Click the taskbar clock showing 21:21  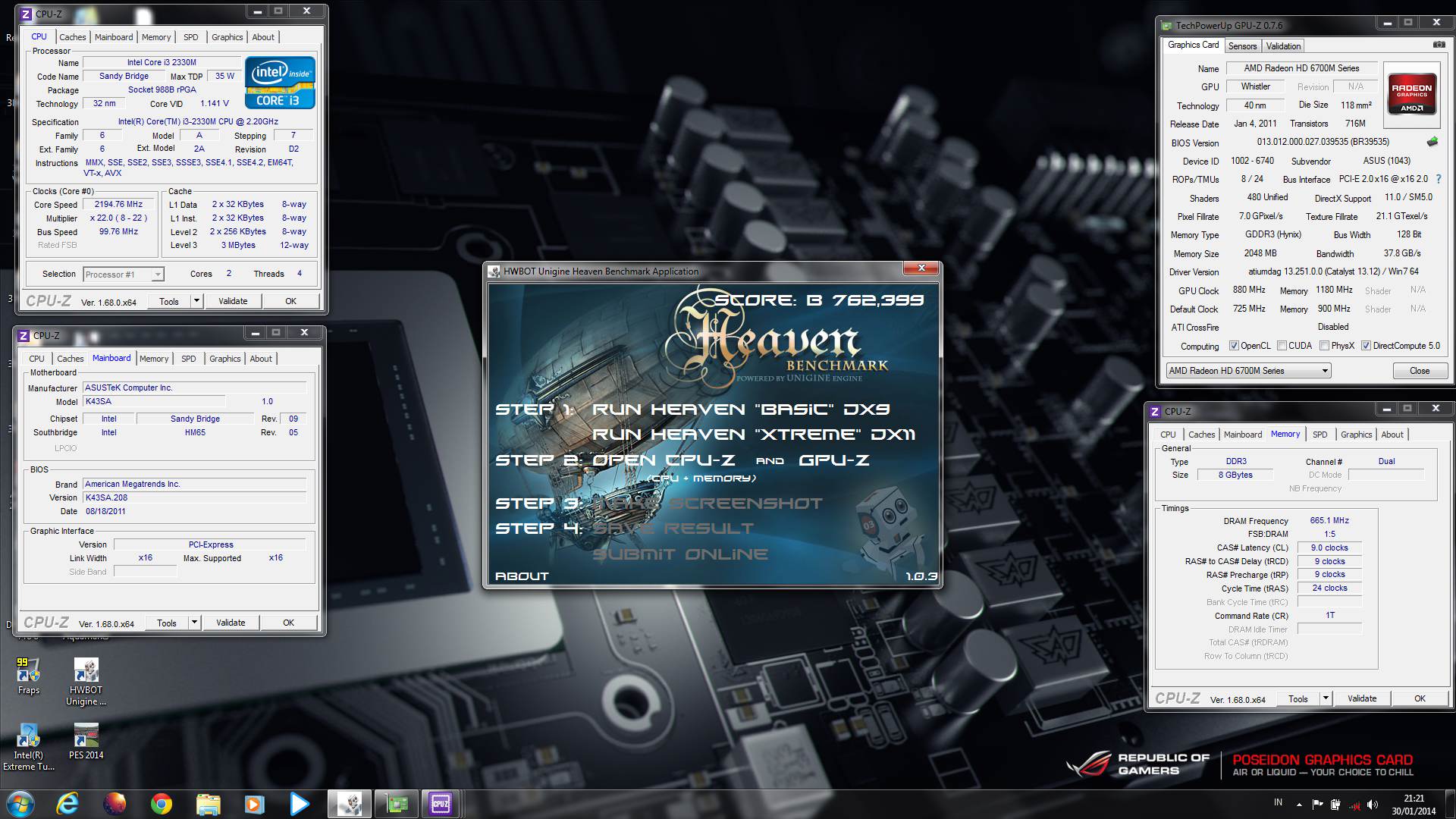point(1414,805)
